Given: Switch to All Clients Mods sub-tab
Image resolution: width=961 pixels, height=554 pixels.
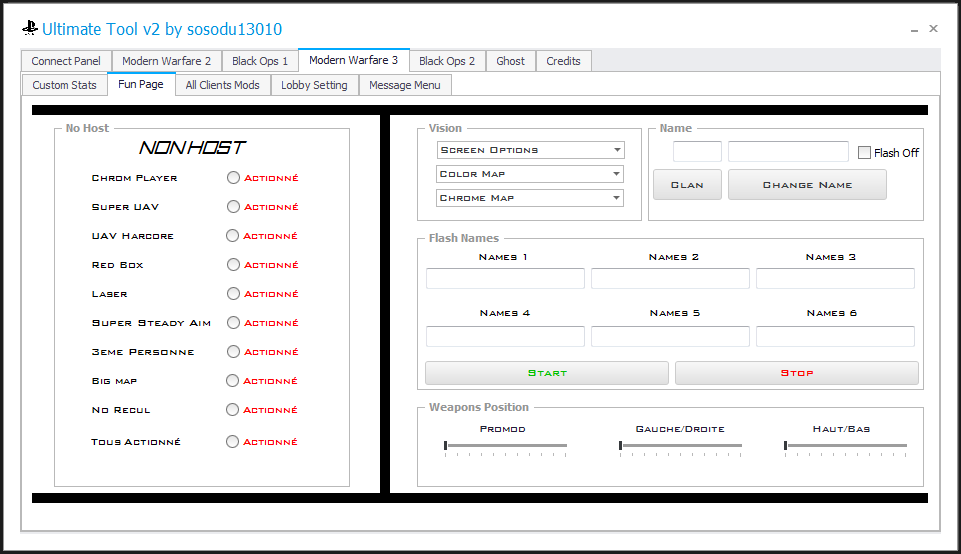Looking at the screenshot, I should pyautogui.click(x=222, y=85).
